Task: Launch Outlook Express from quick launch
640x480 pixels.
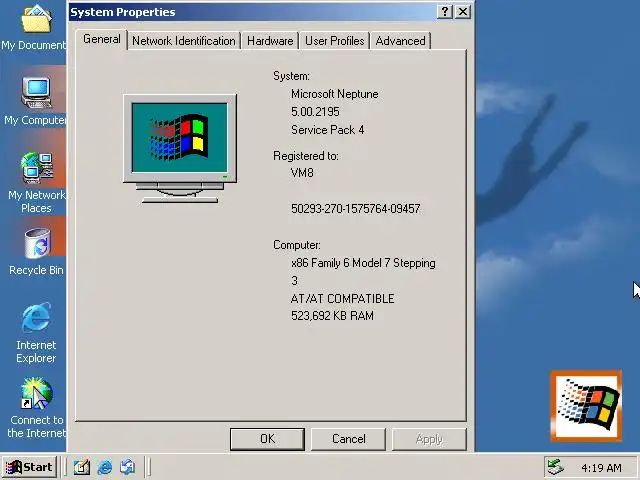Action: tap(128, 467)
